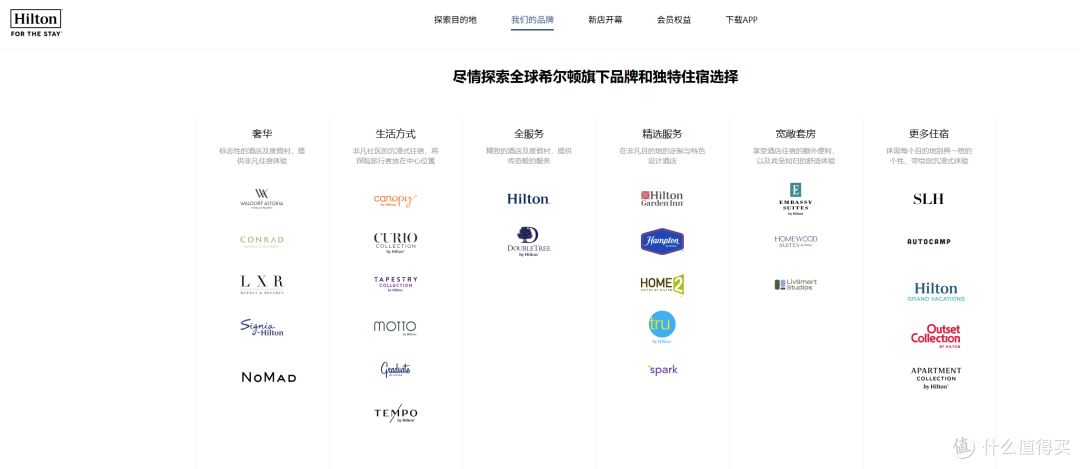Select the Apartment Collection by Hilton logo
The width and height of the screenshot is (1080, 469).
tap(936, 378)
